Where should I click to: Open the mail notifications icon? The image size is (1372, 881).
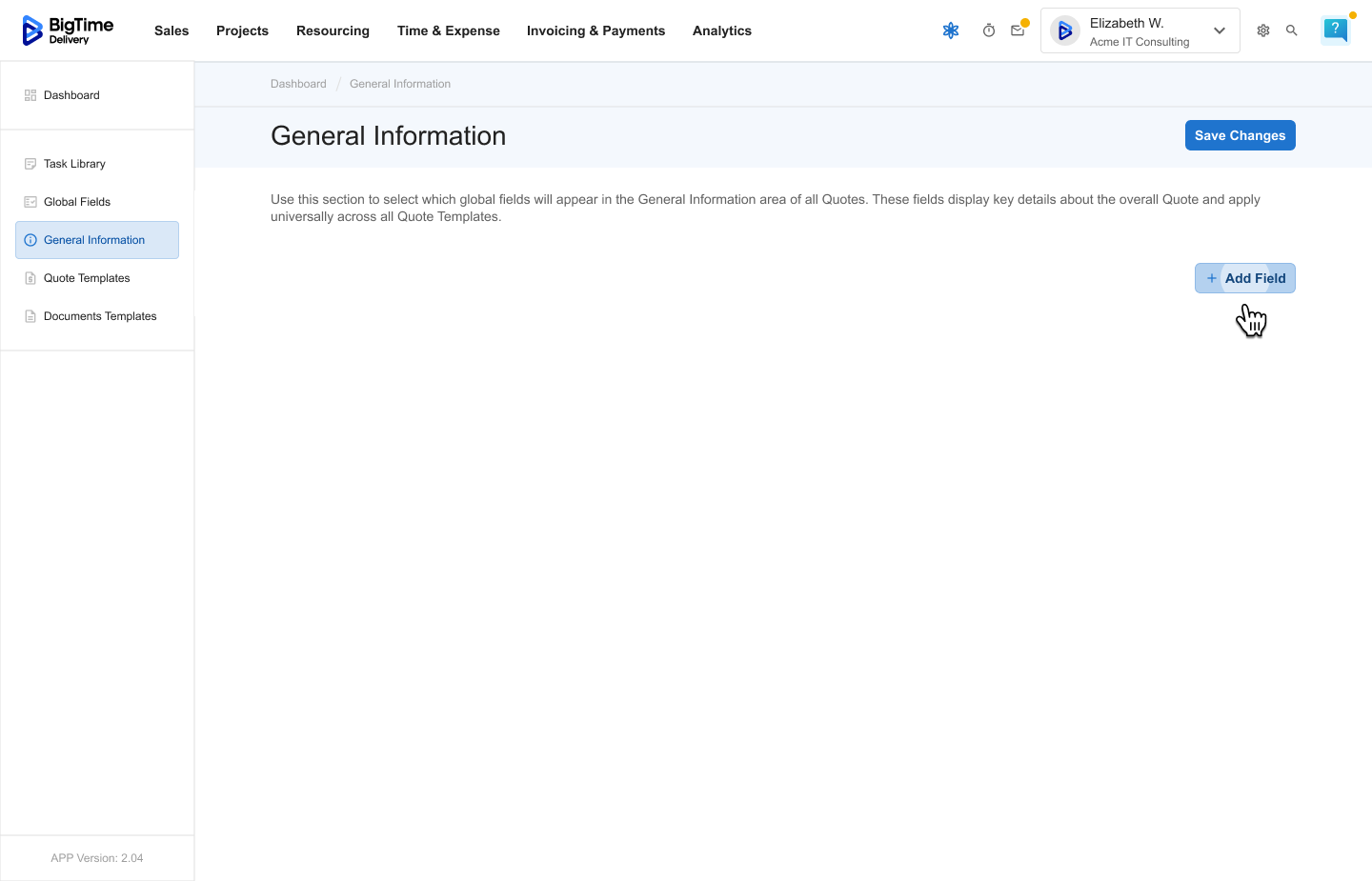pyautogui.click(x=1018, y=30)
